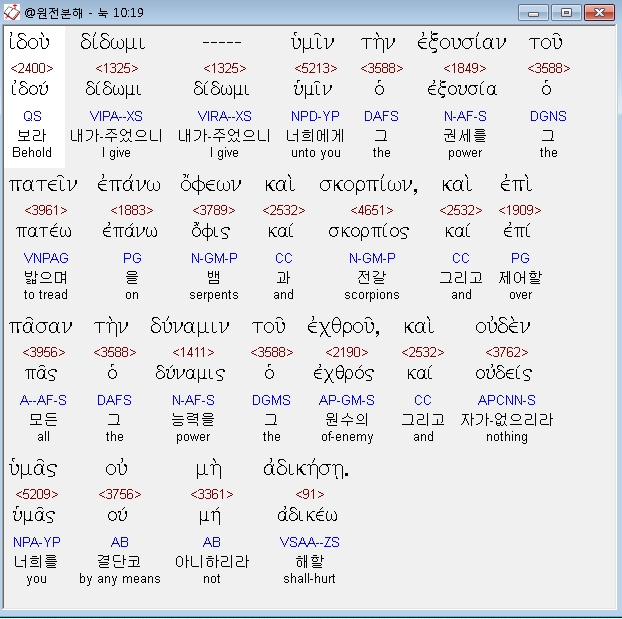Click Strong's number <5213>
Image resolution: width=622 pixels, height=619 pixels.
[316, 68]
